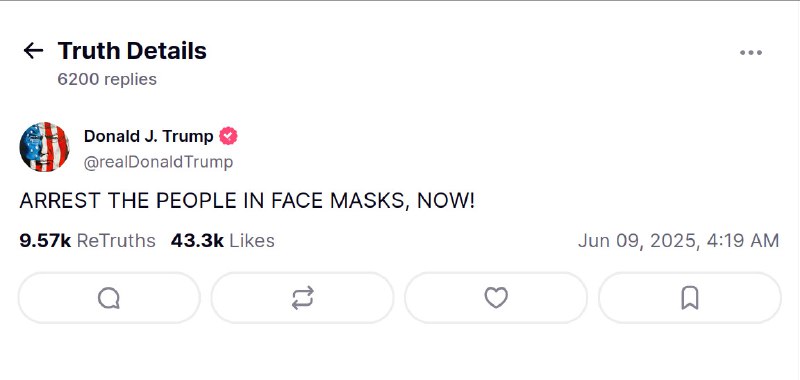View the 43.3k Likes list
Image resolution: width=800 pixels, height=380 pixels.
222,240
